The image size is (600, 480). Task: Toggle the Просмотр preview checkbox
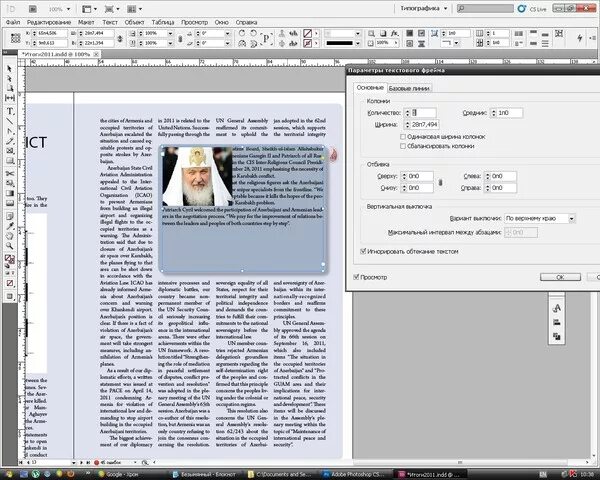356,277
